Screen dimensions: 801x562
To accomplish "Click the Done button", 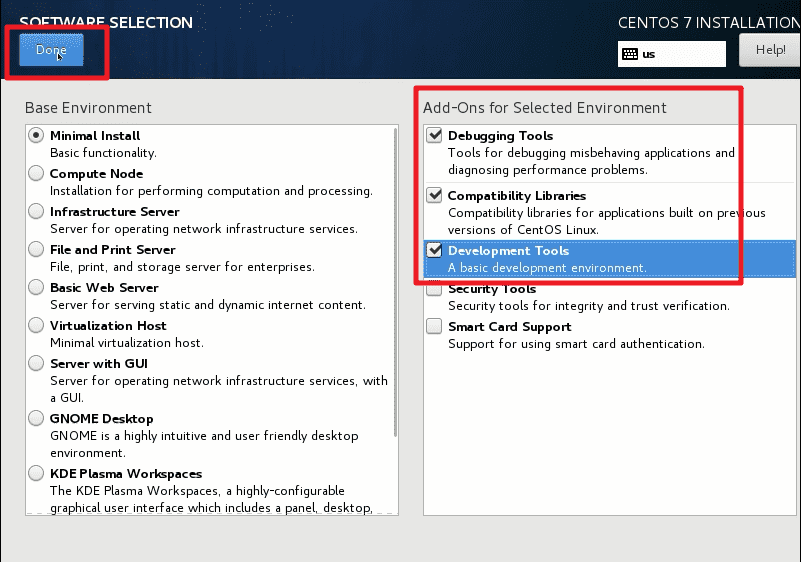I will [x=51, y=50].
